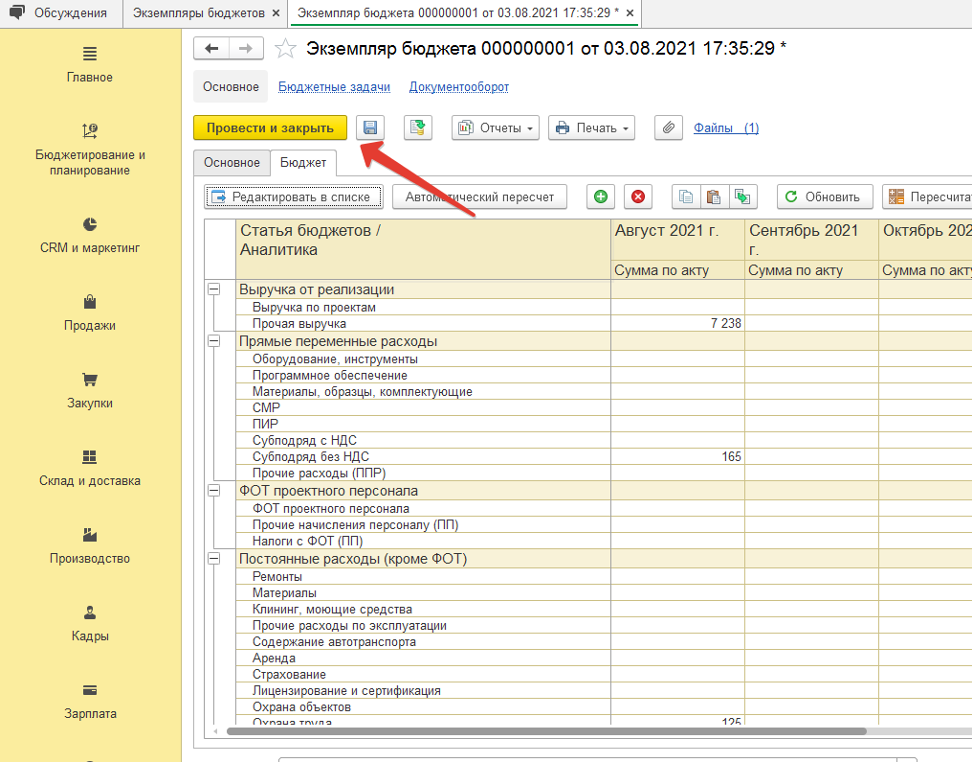Click the copy icon in budget toolbar

(x=686, y=197)
